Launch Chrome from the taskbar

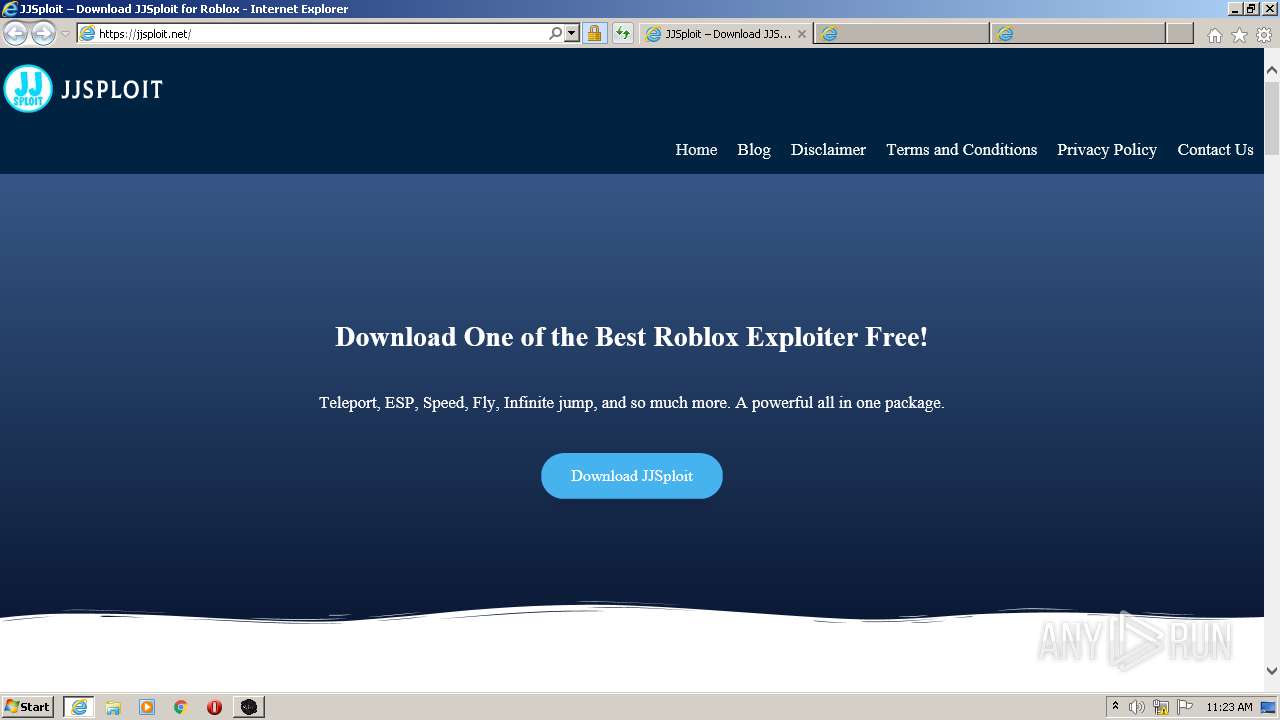[181, 707]
